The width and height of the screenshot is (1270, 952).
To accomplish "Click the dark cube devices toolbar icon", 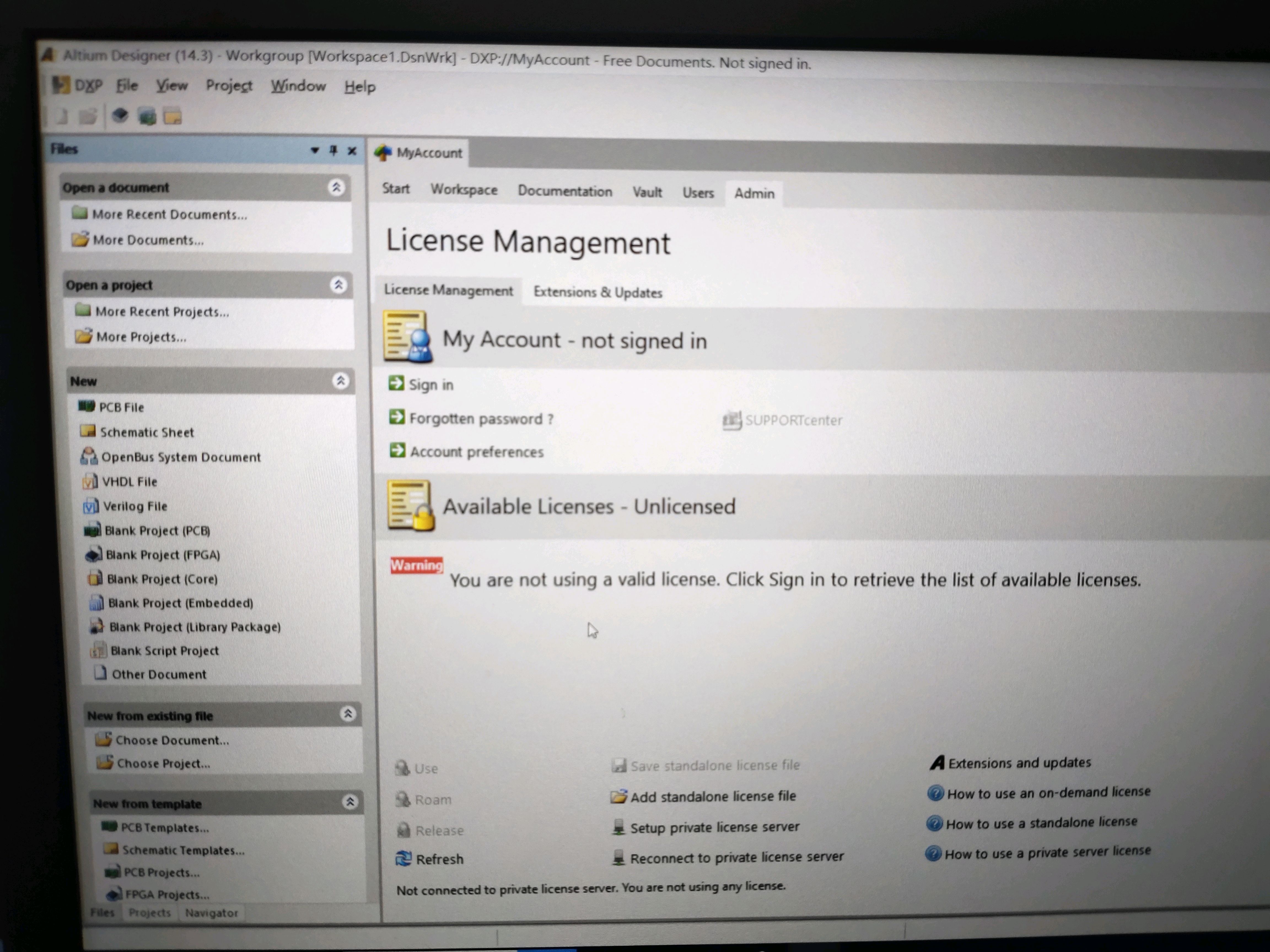I will coord(120,117).
